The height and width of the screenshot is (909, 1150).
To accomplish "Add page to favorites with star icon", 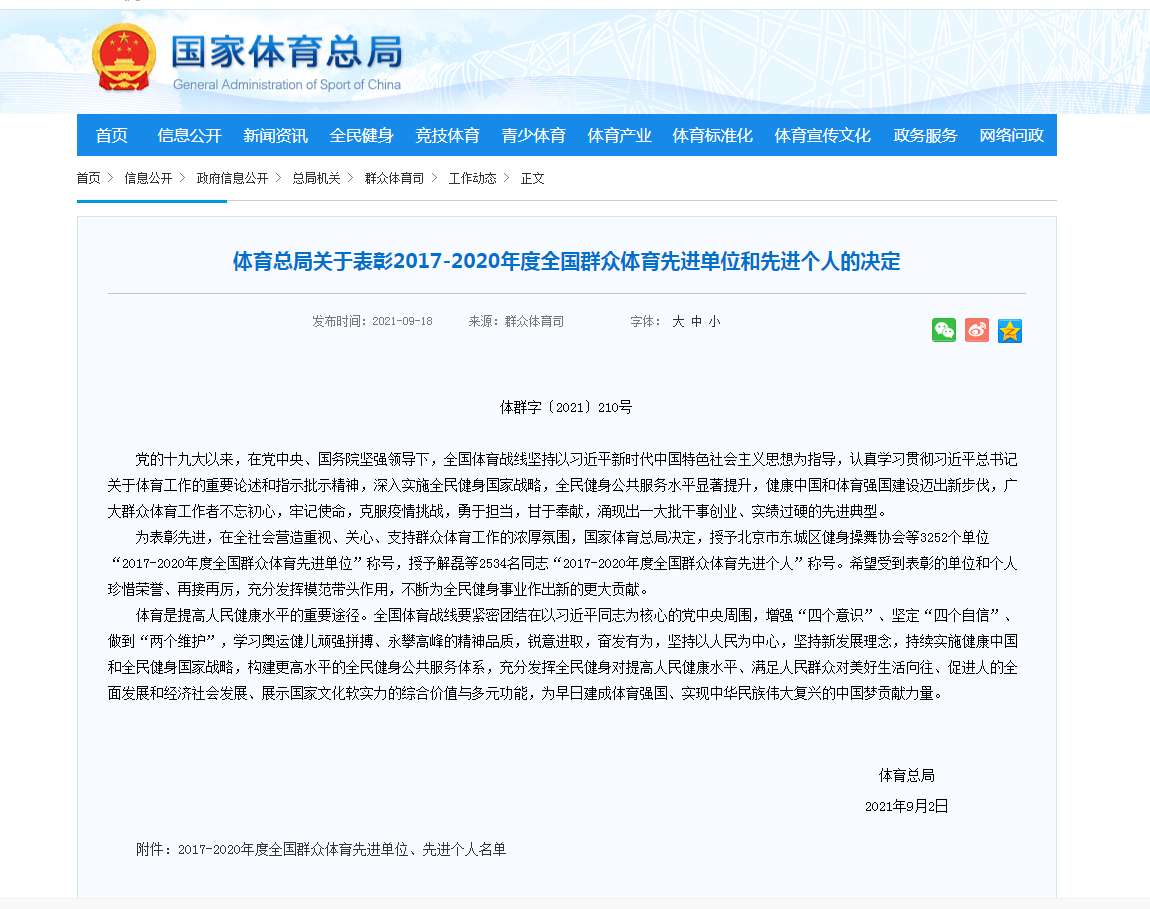I will click(1010, 330).
